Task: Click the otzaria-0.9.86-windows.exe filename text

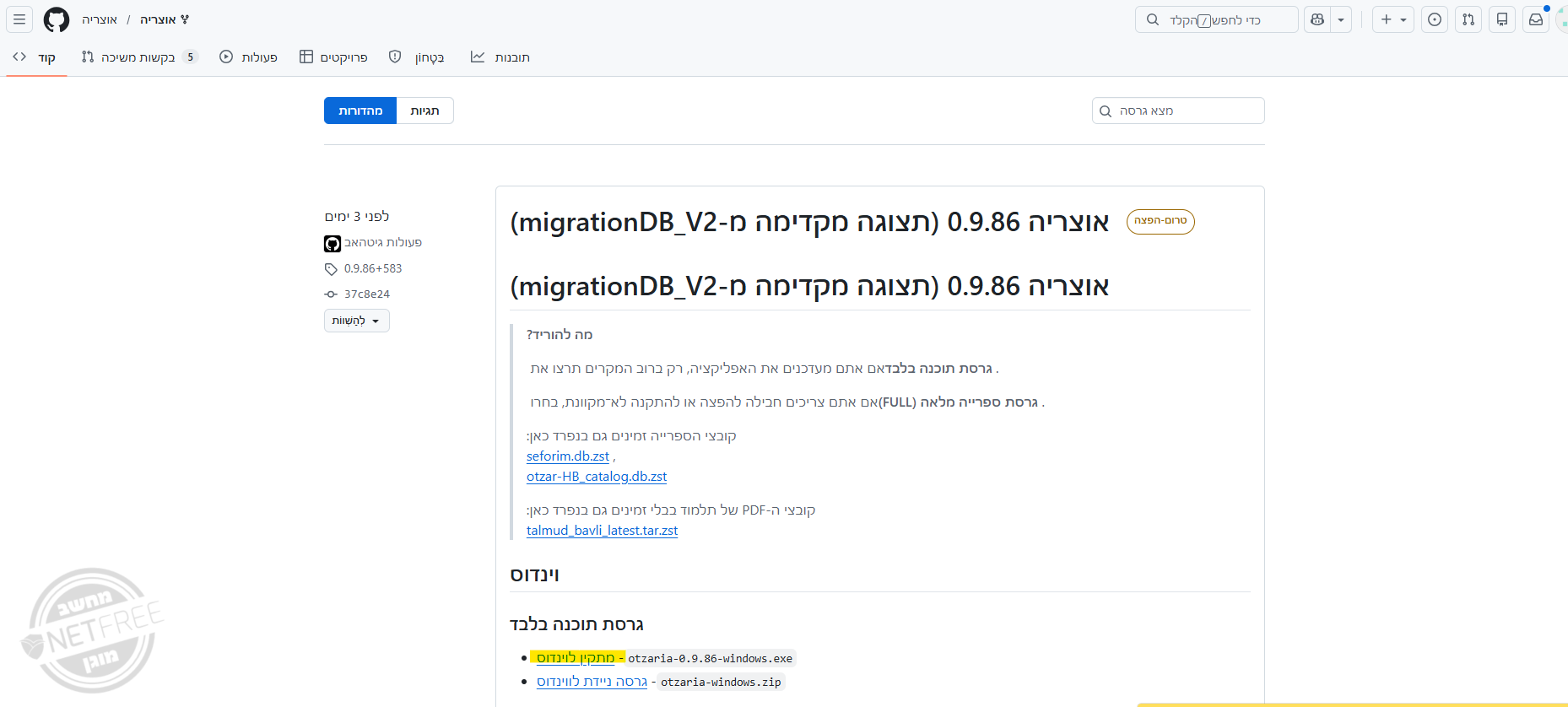Action: 711,658
